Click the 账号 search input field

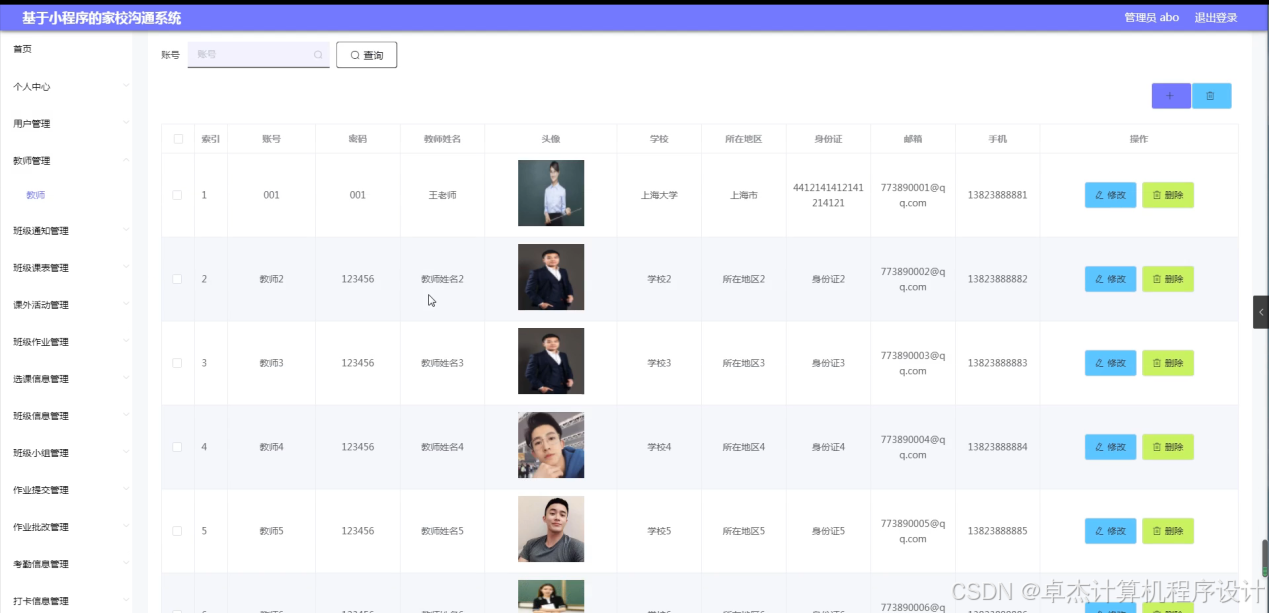258,55
